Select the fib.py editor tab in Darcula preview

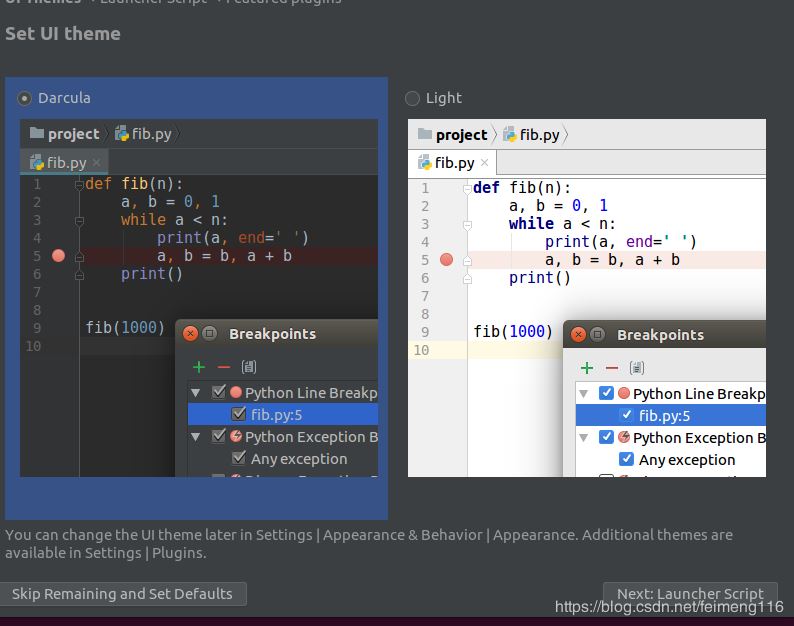click(x=58, y=162)
